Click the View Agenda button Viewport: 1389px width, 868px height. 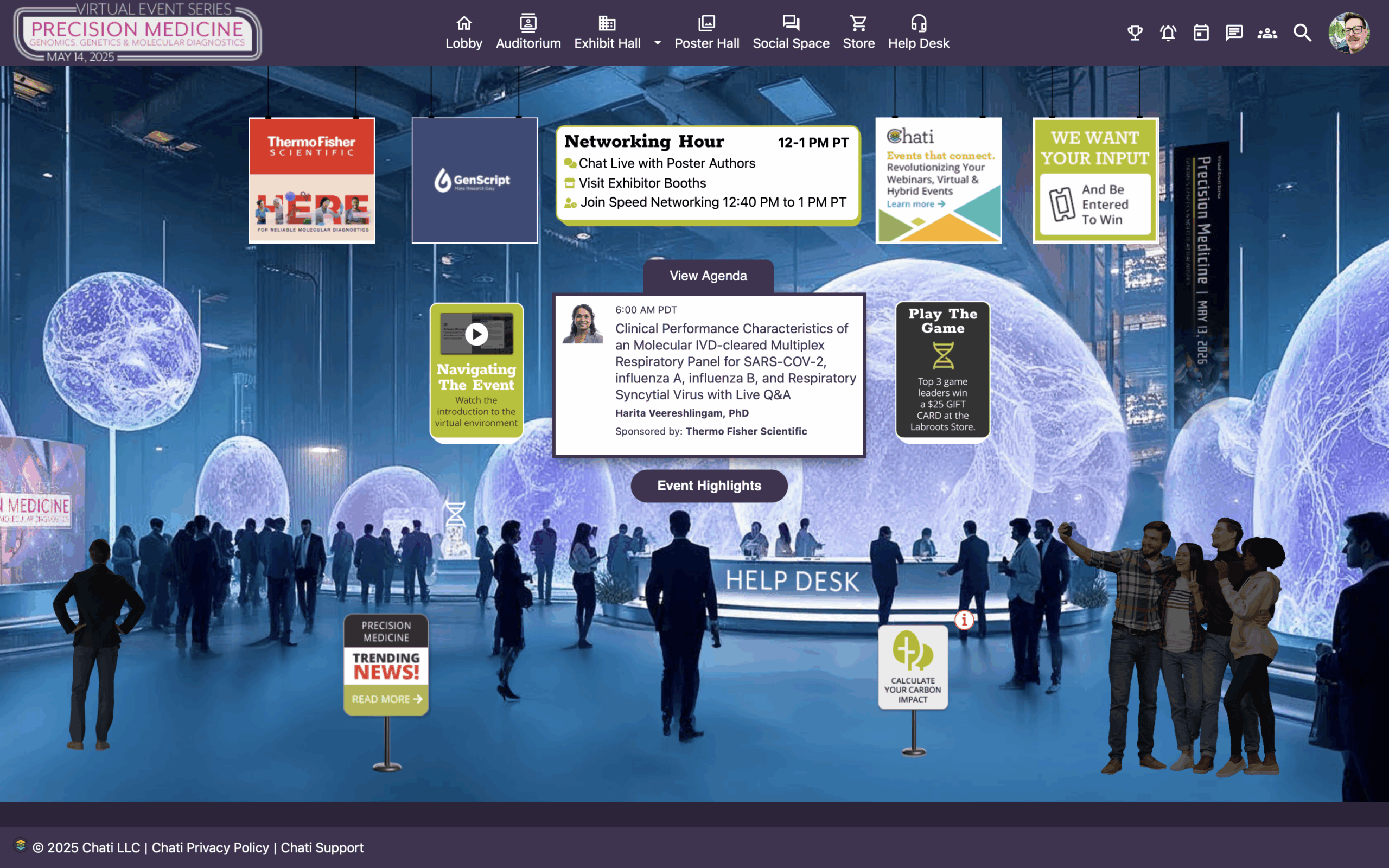(x=708, y=276)
